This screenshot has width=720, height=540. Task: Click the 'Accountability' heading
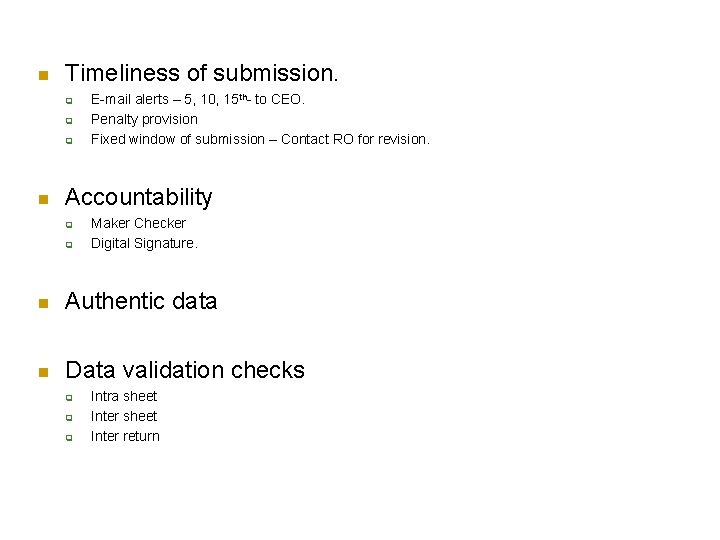point(138,197)
